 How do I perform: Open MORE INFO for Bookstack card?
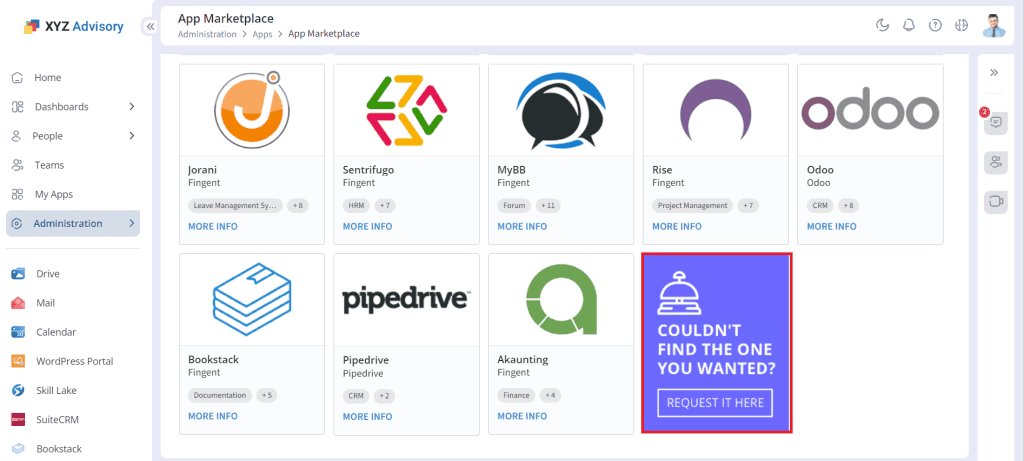213,416
